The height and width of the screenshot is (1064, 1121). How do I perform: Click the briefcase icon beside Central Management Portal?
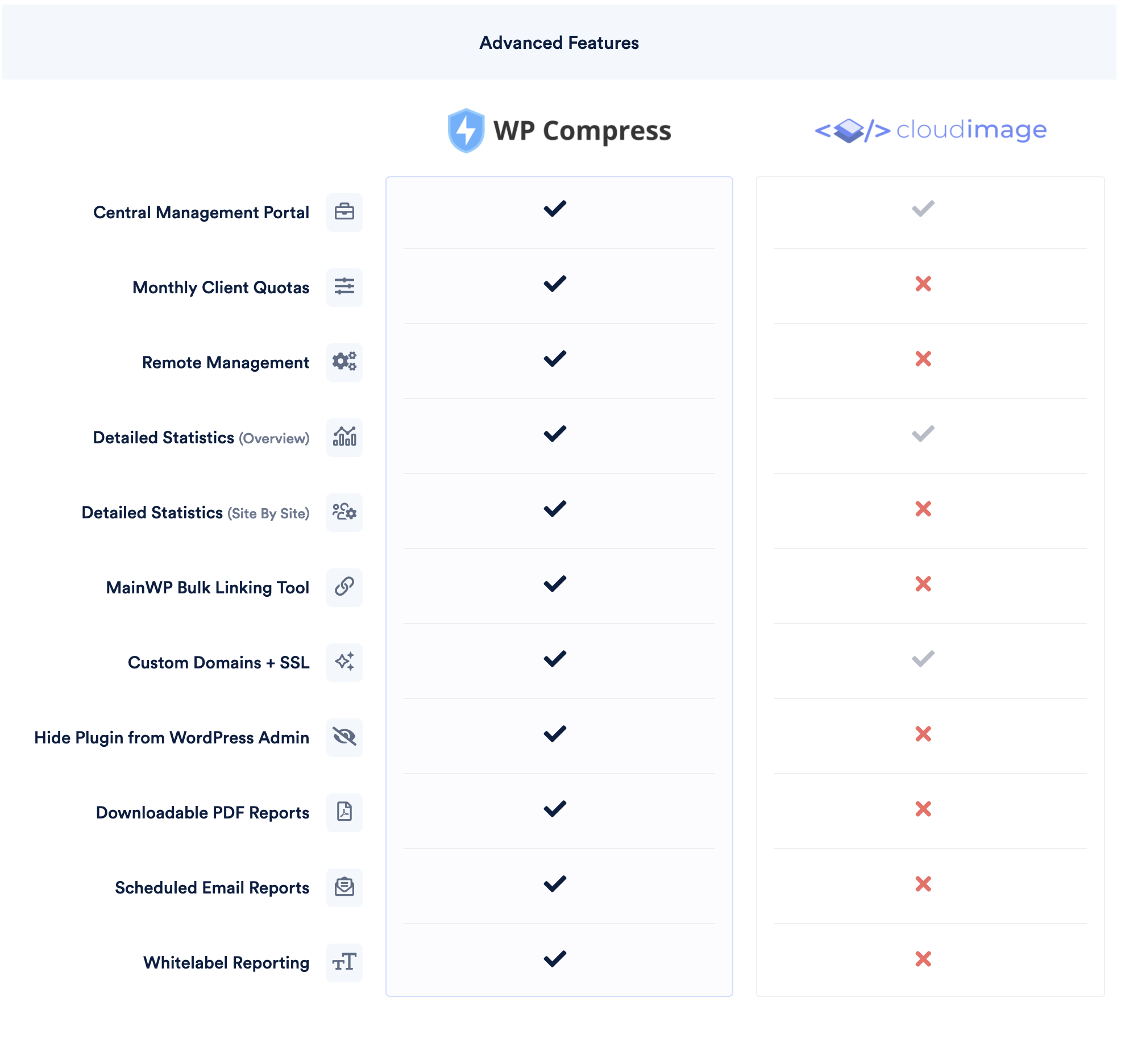(344, 212)
